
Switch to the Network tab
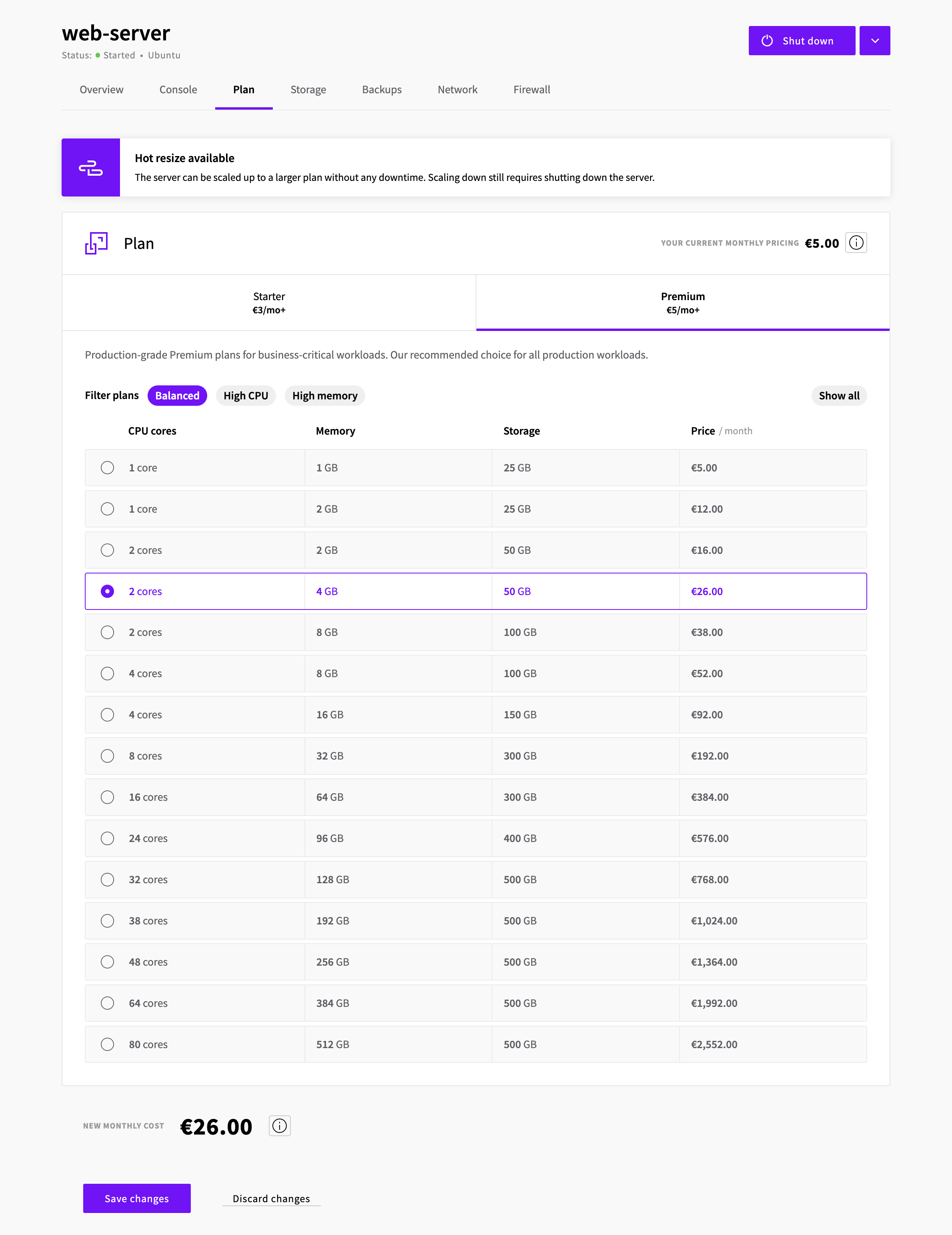point(457,89)
